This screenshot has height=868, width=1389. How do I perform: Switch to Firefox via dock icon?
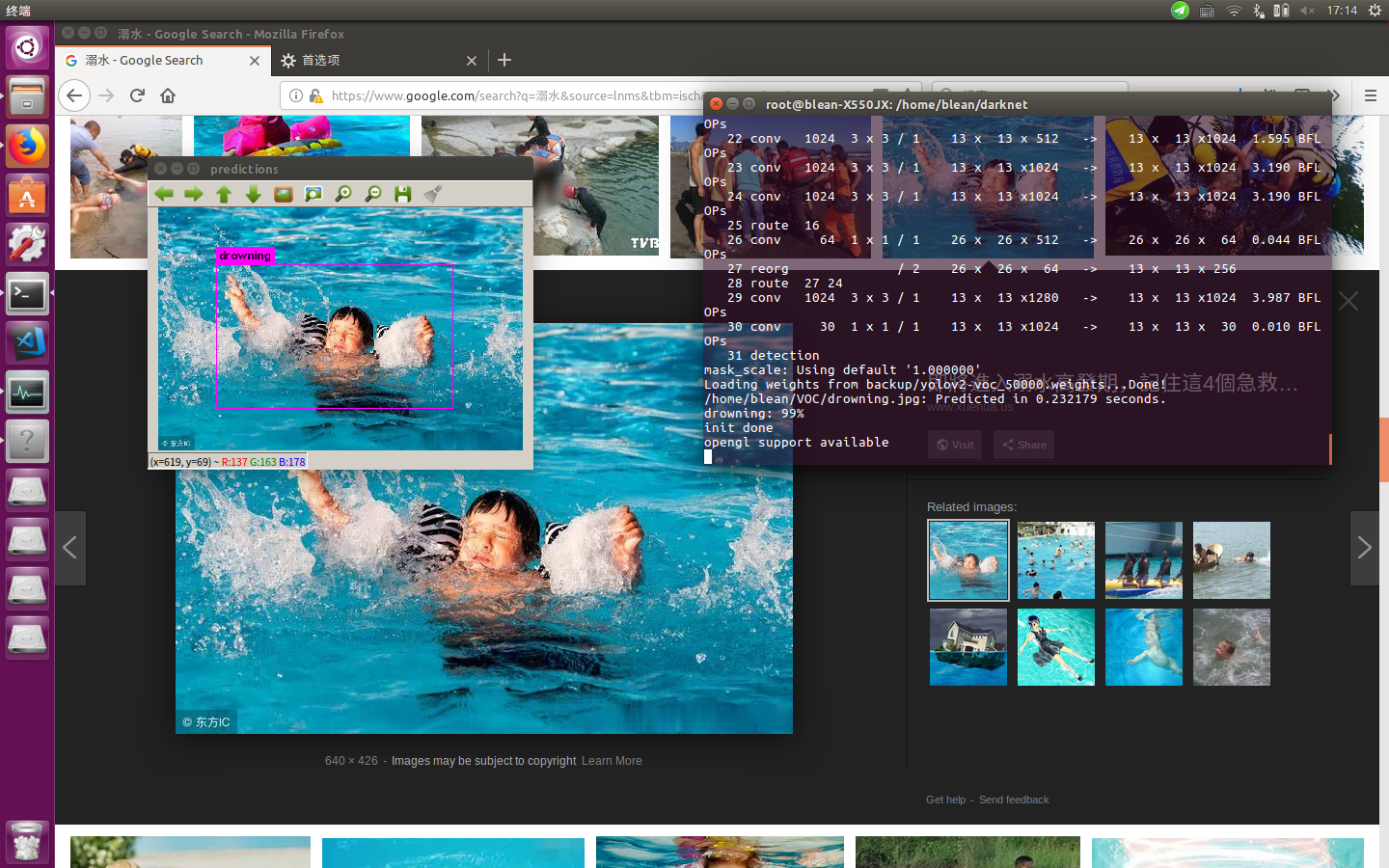(27, 147)
